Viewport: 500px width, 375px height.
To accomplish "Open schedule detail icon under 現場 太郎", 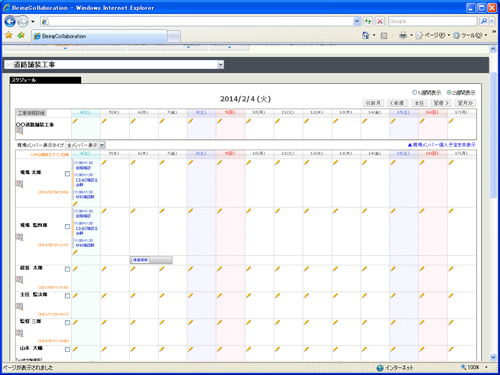I will pos(20,184).
